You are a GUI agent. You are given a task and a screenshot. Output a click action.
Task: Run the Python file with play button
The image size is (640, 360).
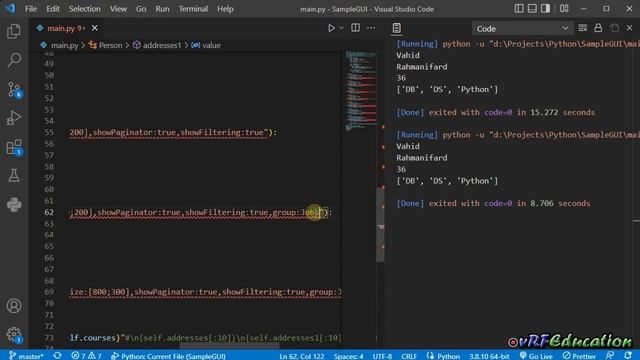pyautogui.click(x=331, y=28)
